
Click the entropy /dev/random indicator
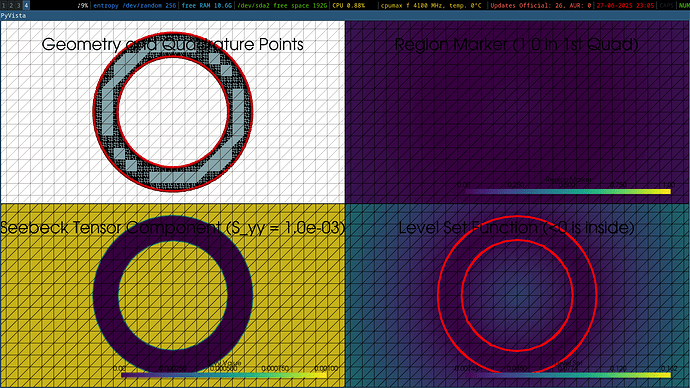coord(135,5)
